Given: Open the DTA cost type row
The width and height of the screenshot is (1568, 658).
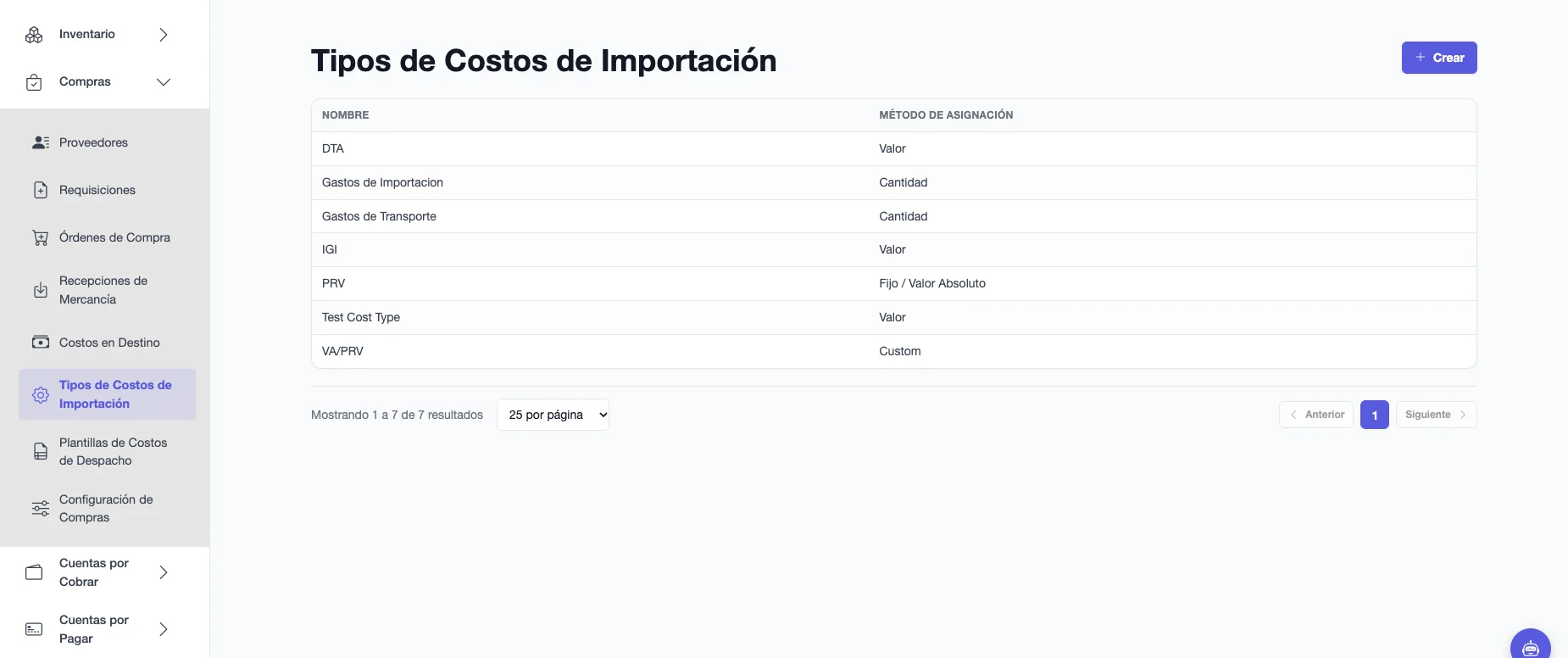Looking at the screenshot, I should click(x=894, y=148).
